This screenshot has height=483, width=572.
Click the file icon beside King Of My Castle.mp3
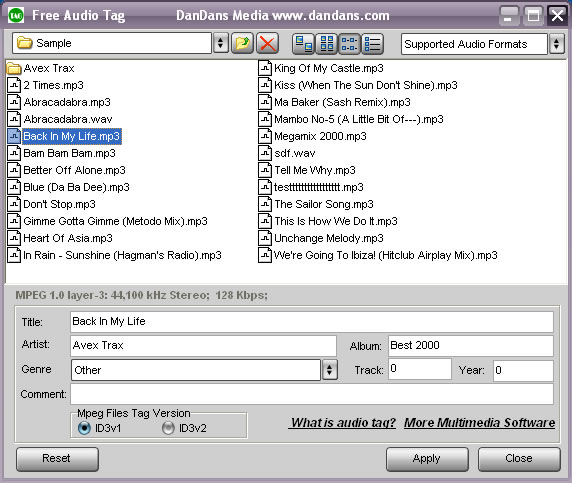pyautogui.click(x=265, y=68)
